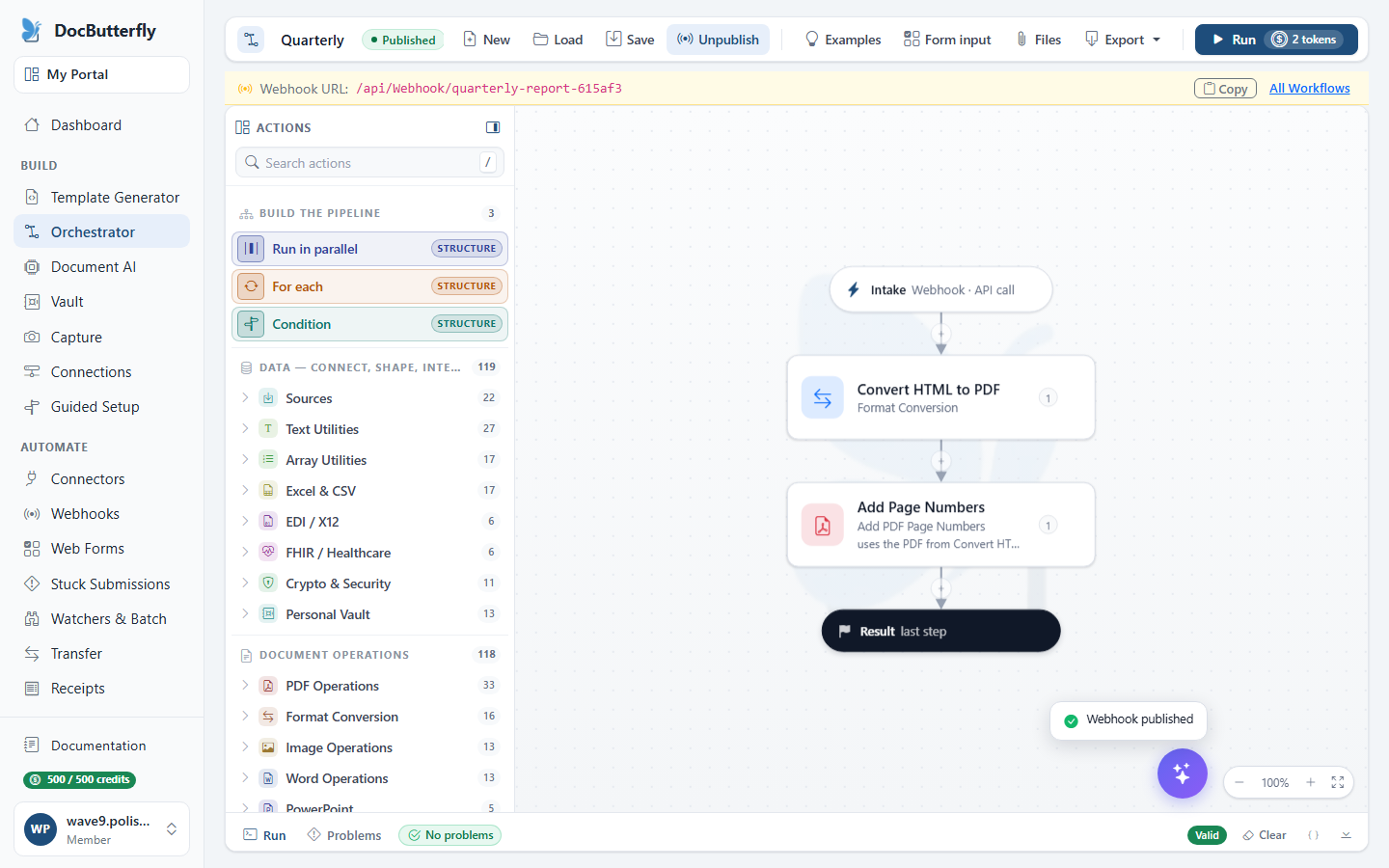Click the Image Operations category icon
Screen dimensions: 1389x868
click(268, 747)
